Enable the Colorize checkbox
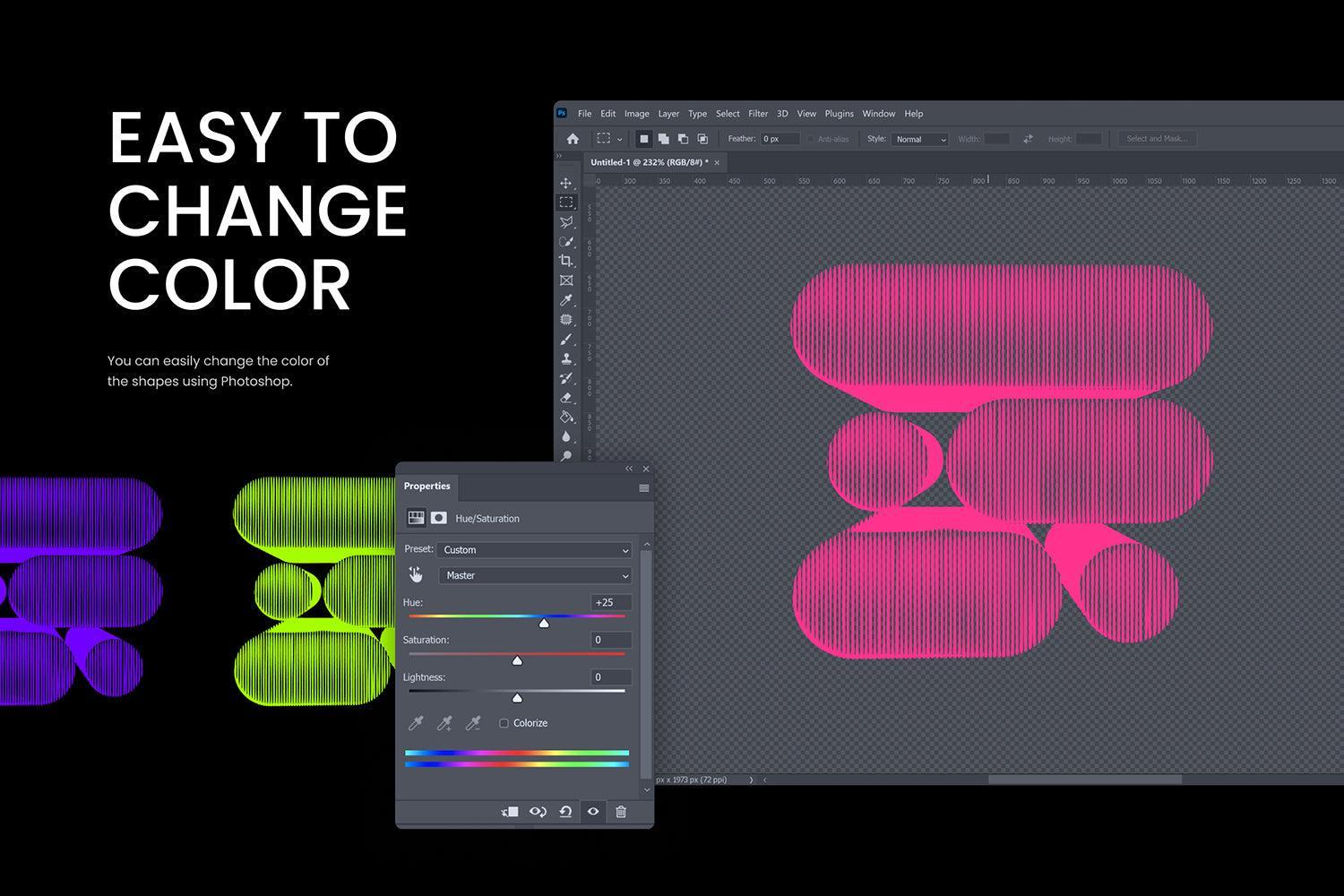1344x896 pixels. [x=504, y=723]
